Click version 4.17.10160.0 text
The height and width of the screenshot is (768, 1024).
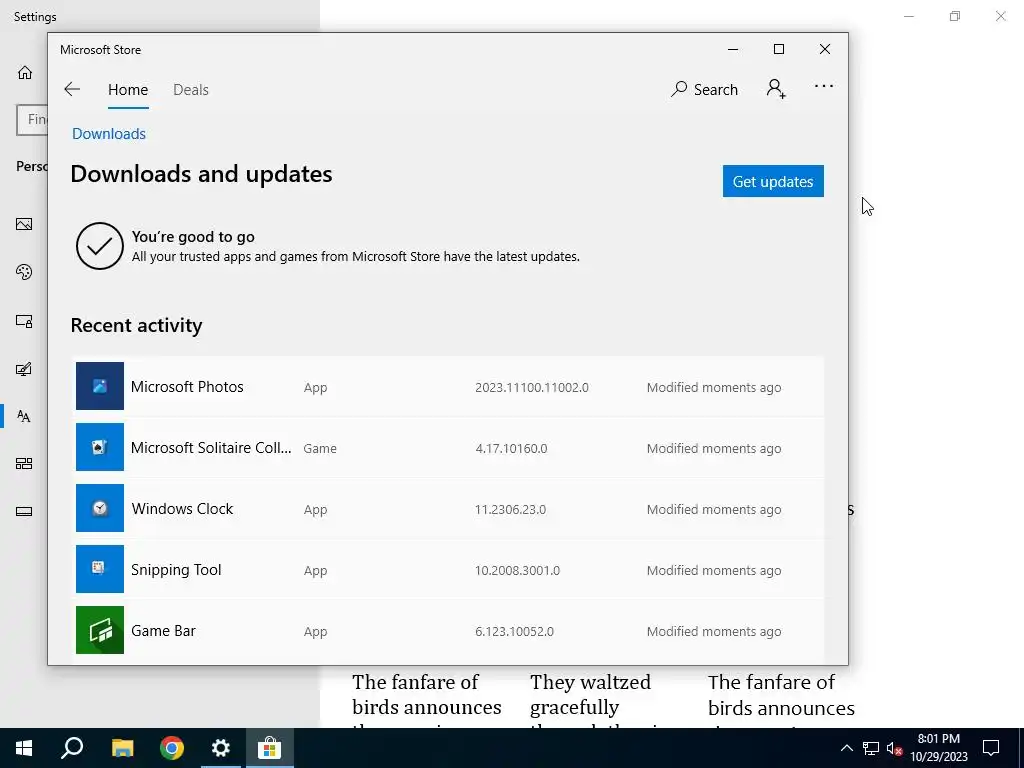pyautogui.click(x=511, y=449)
